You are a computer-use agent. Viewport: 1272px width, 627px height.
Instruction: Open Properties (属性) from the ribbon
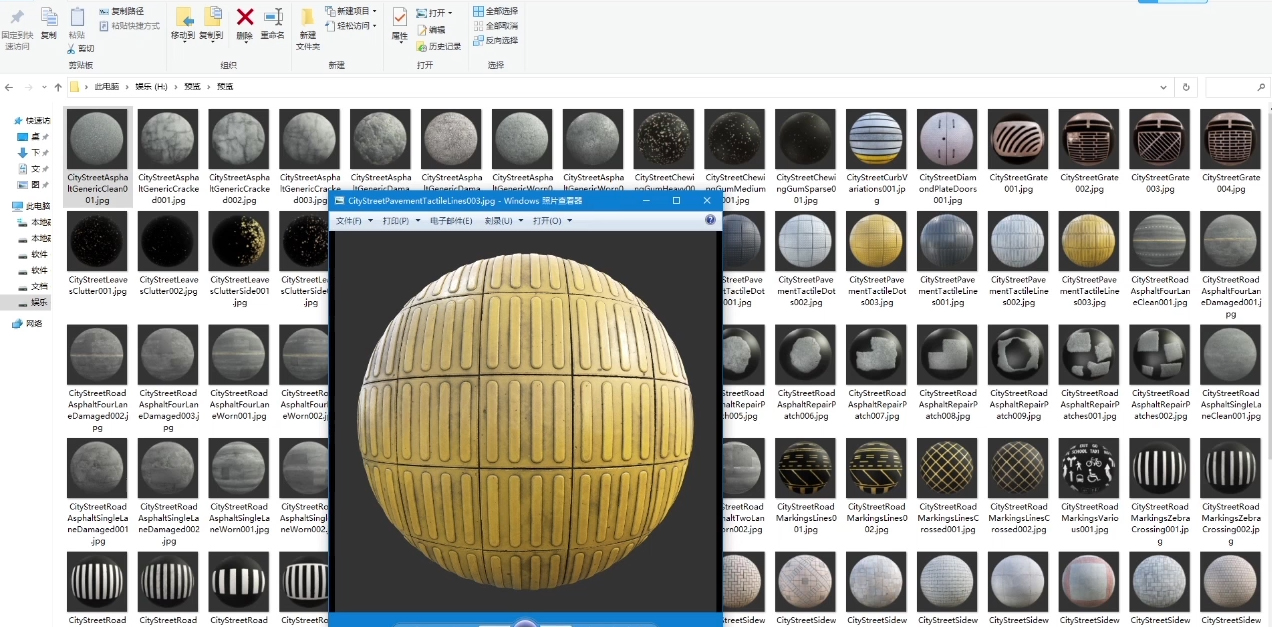(399, 17)
